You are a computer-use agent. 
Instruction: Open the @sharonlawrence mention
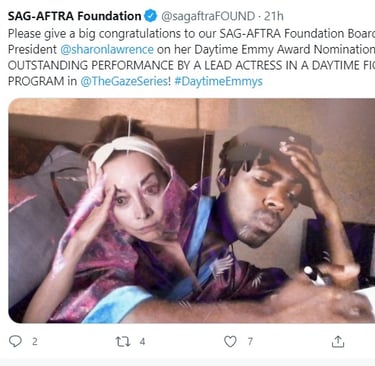(107, 49)
